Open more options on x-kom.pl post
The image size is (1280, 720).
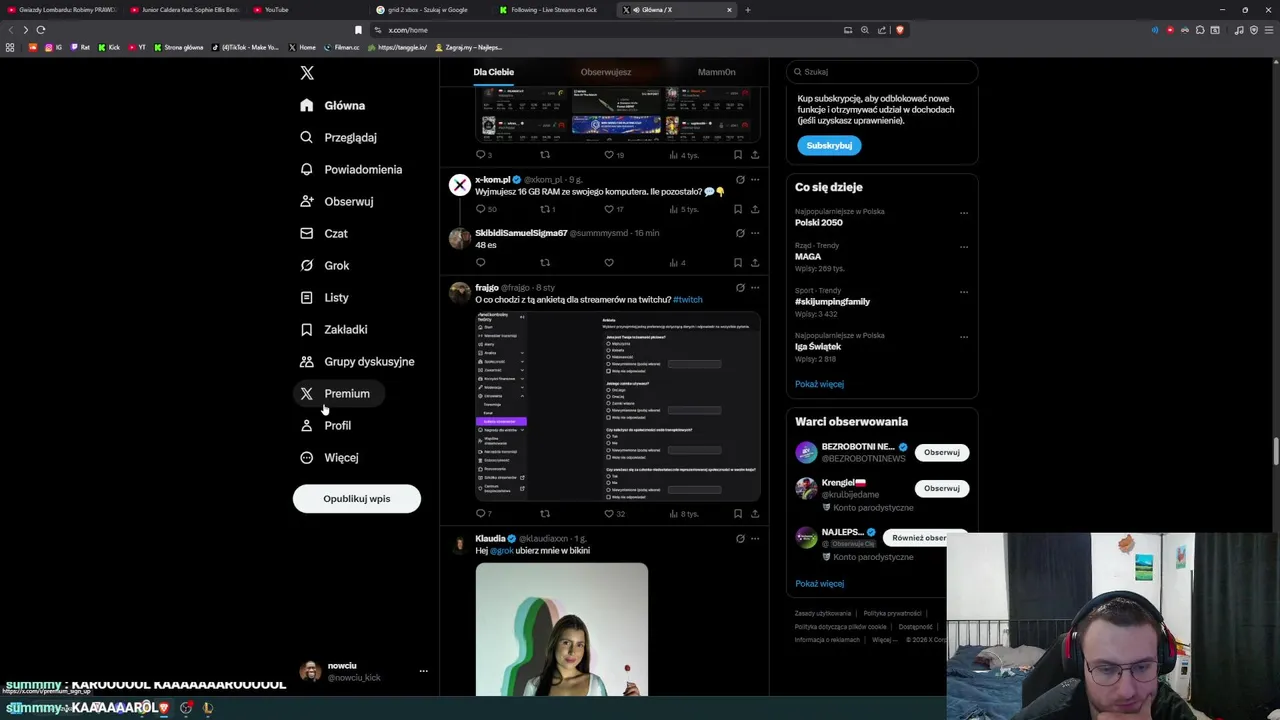[x=755, y=180]
